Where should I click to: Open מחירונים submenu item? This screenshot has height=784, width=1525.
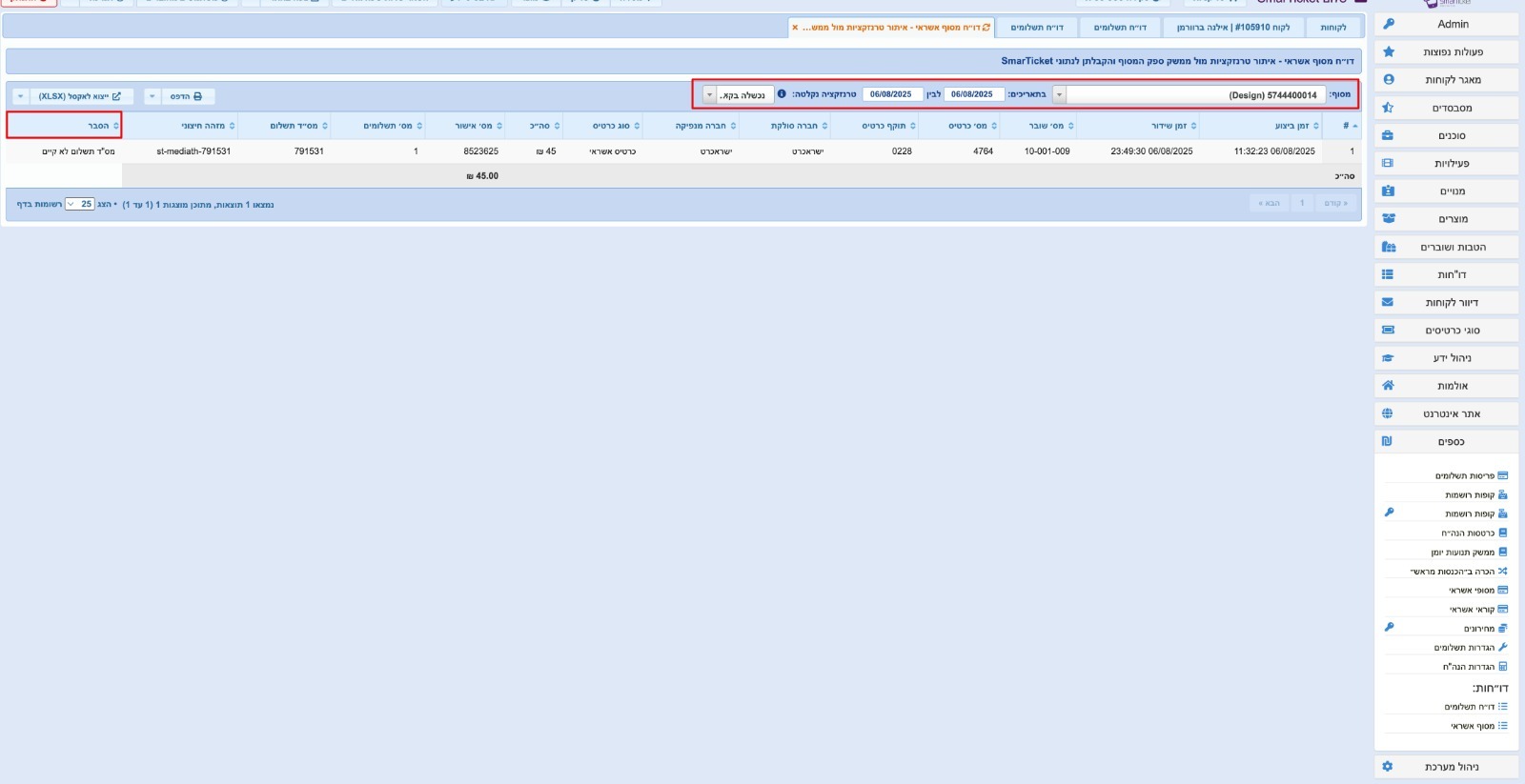pos(1486,628)
